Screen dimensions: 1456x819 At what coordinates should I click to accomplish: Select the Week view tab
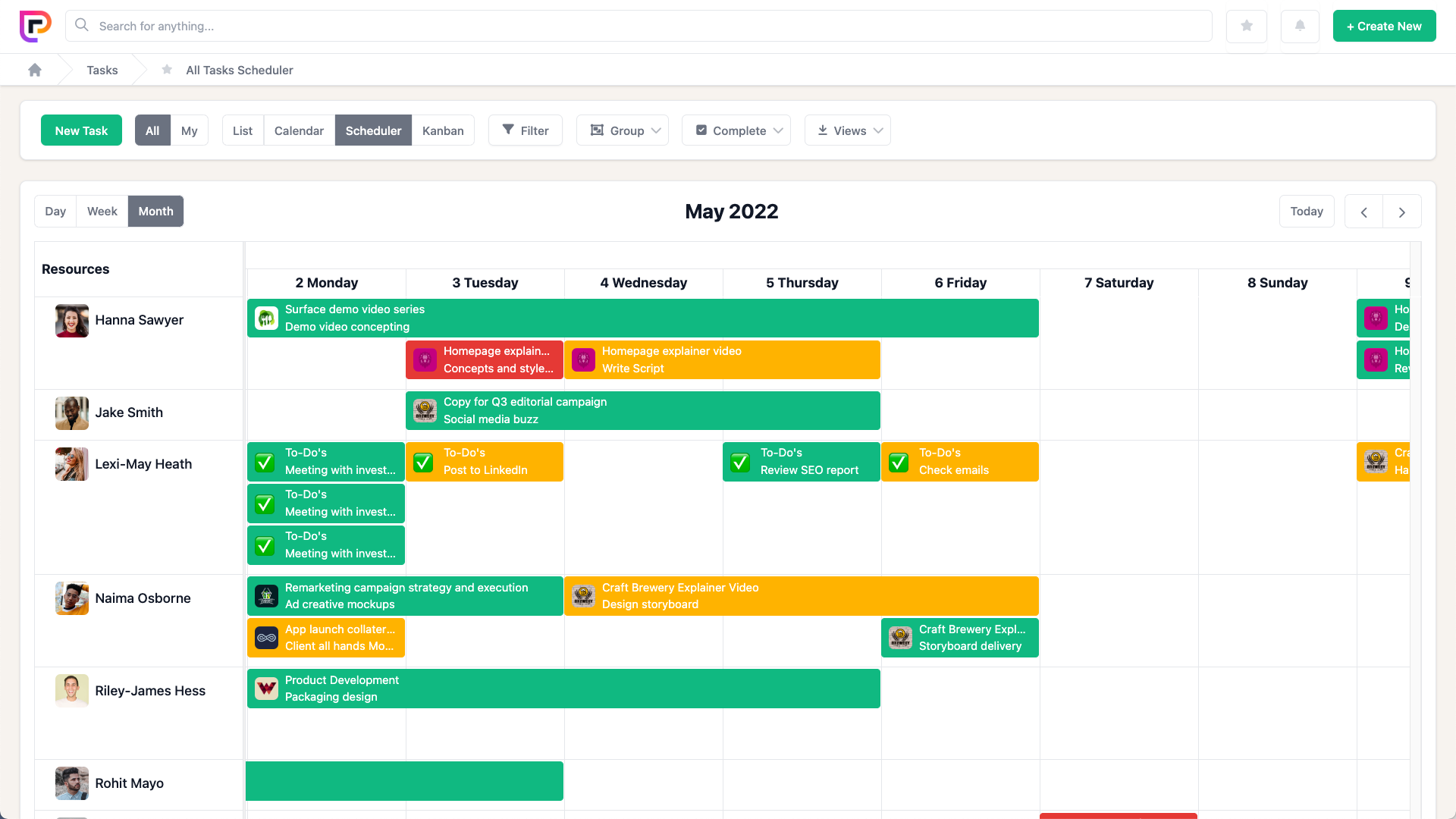pyautogui.click(x=102, y=212)
